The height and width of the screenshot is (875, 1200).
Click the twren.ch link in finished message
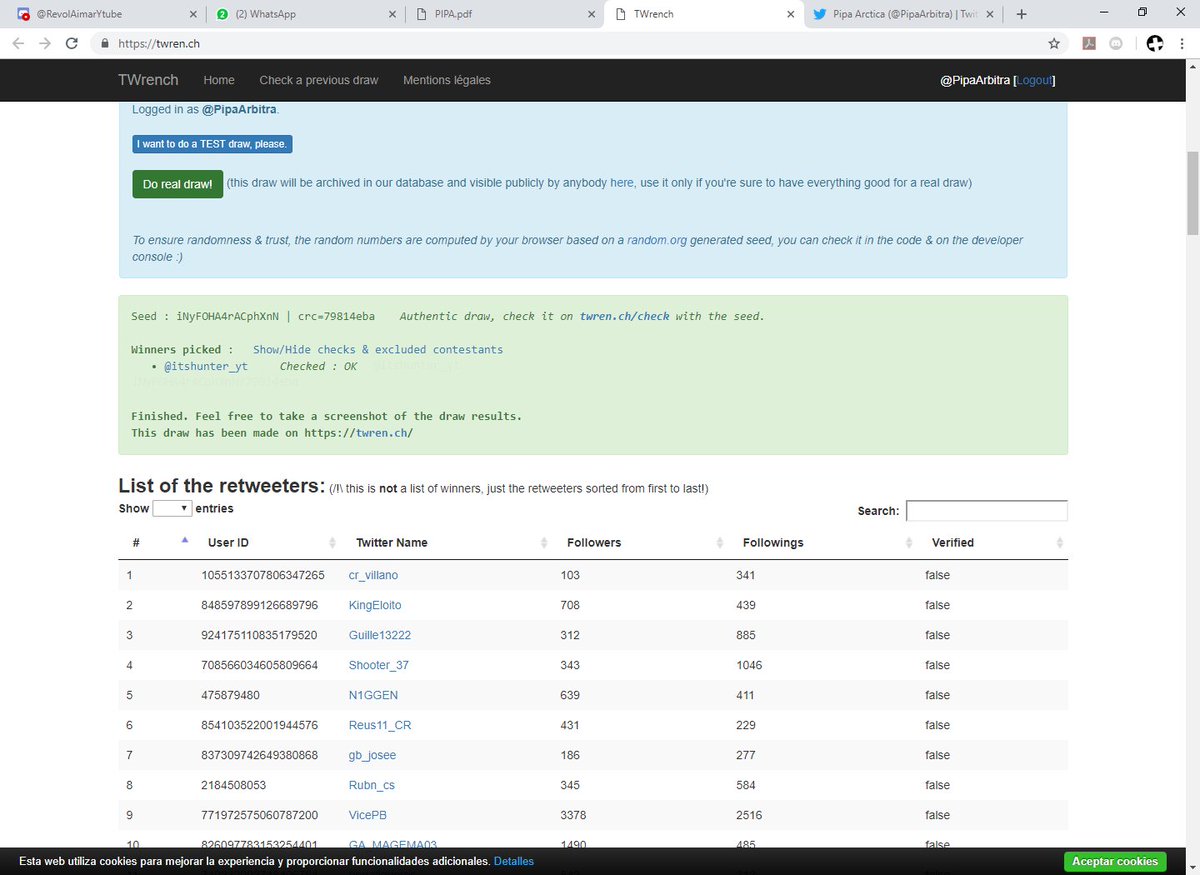[x=381, y=433]
